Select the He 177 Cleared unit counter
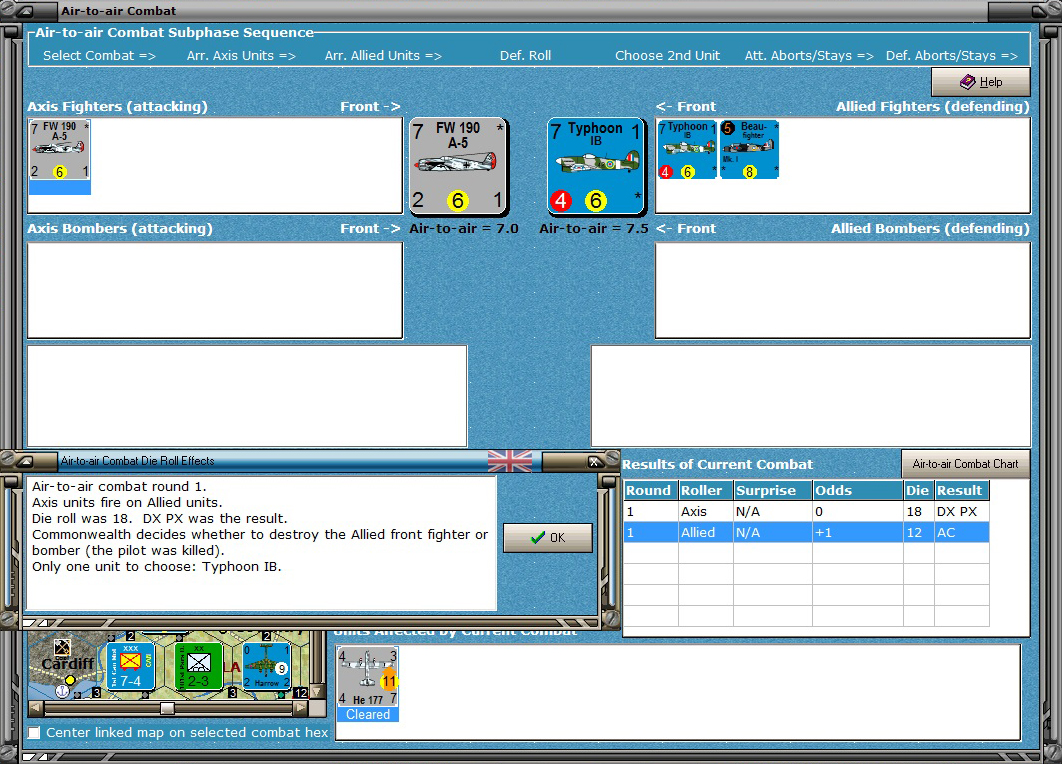The image size is (1062, 764). (x=368, y=684)
